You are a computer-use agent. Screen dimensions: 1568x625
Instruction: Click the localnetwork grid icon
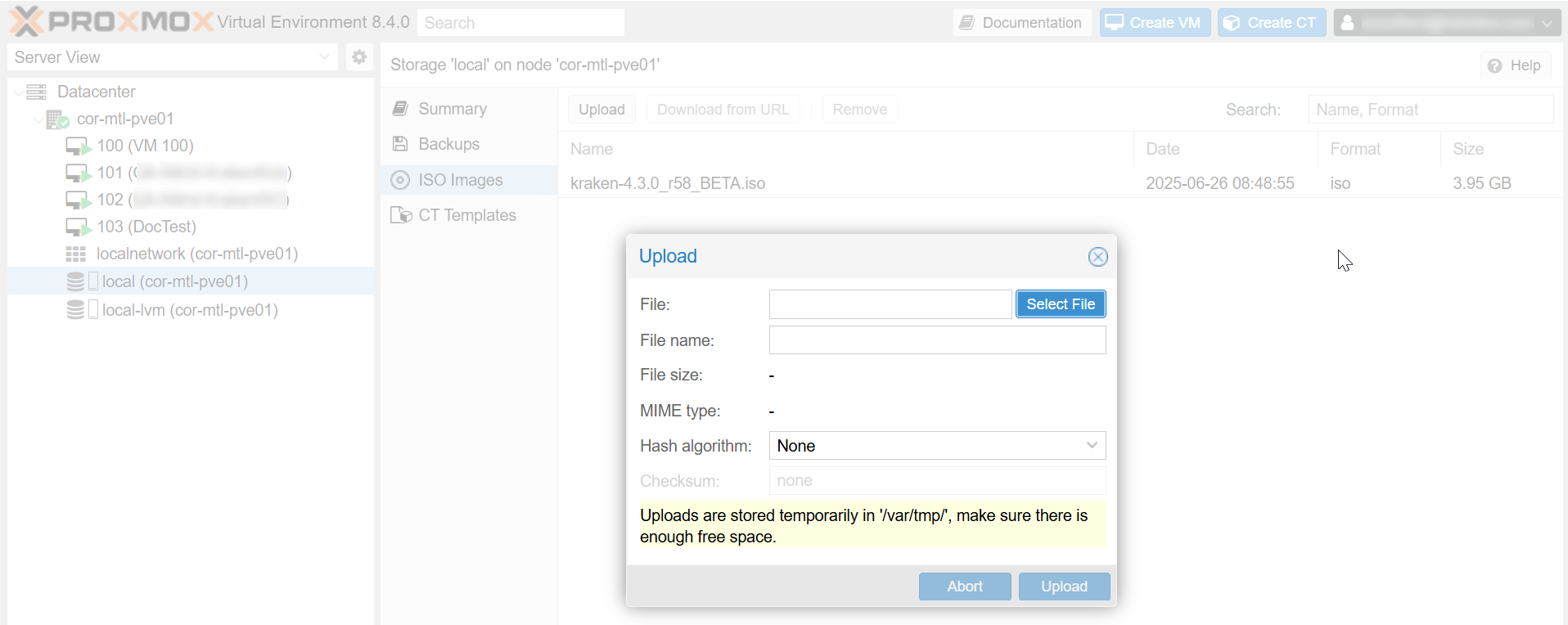pos(76,254)
